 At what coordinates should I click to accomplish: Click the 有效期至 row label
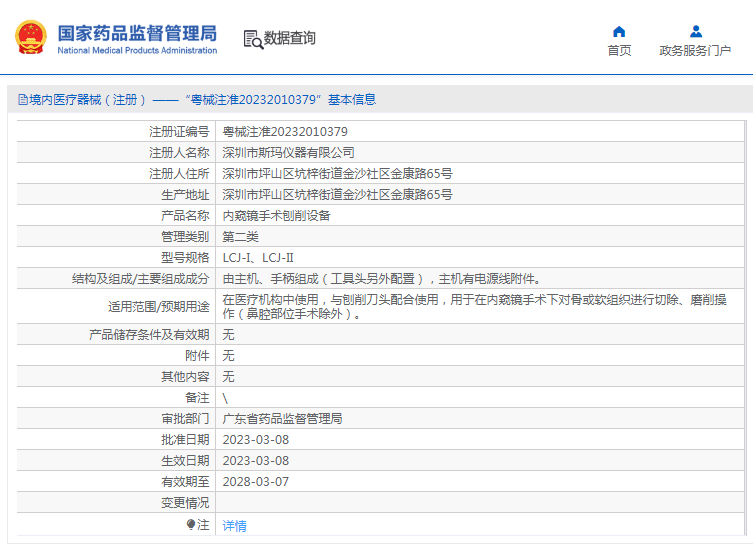tap(185, 482)
